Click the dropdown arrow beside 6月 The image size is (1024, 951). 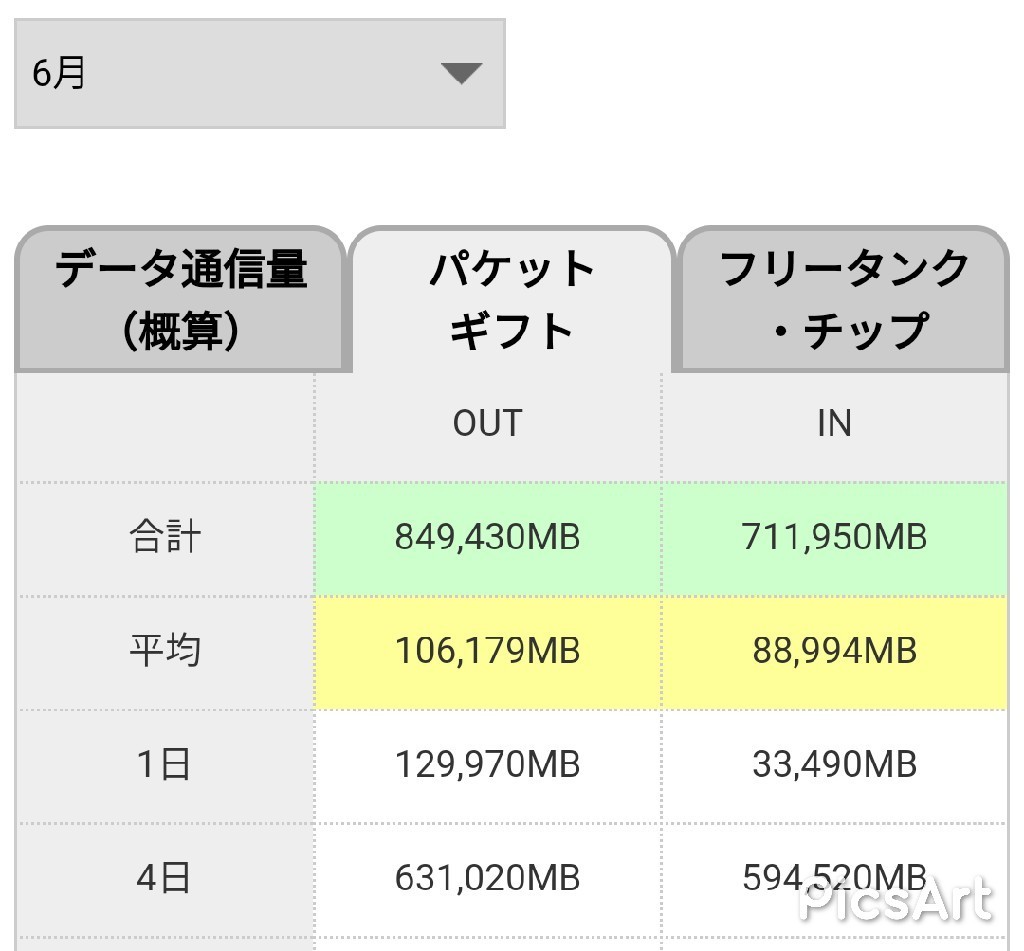461,73
